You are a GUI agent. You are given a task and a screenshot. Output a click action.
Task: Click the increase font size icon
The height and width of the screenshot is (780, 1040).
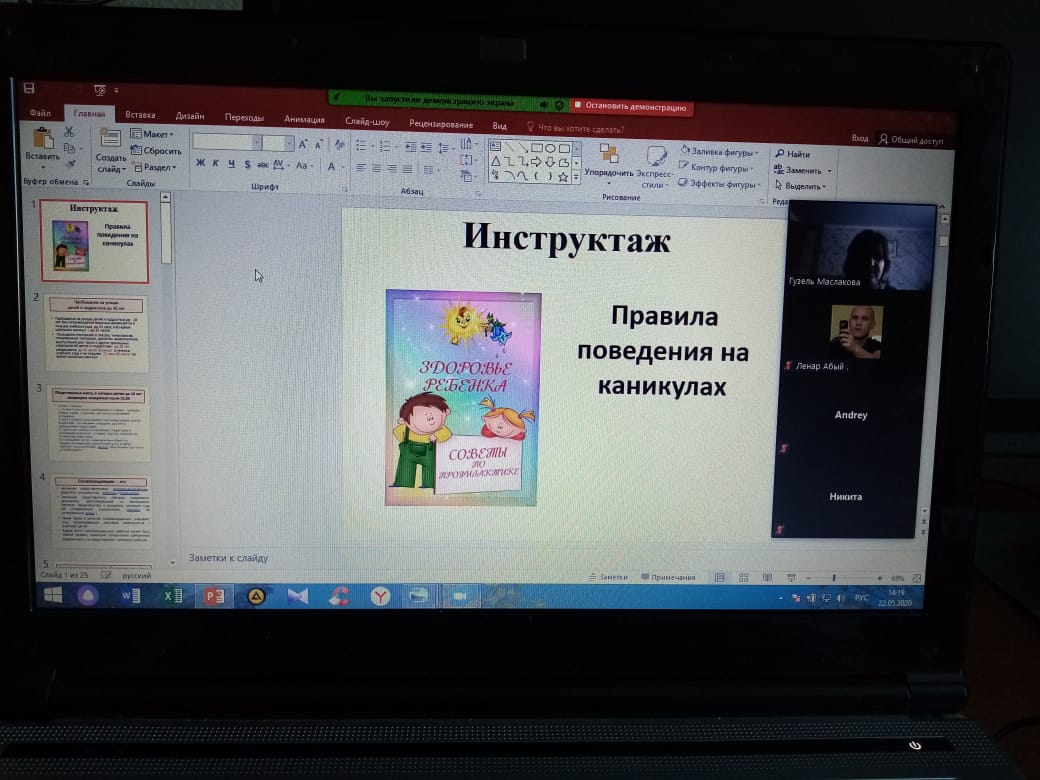coord(303,144)
